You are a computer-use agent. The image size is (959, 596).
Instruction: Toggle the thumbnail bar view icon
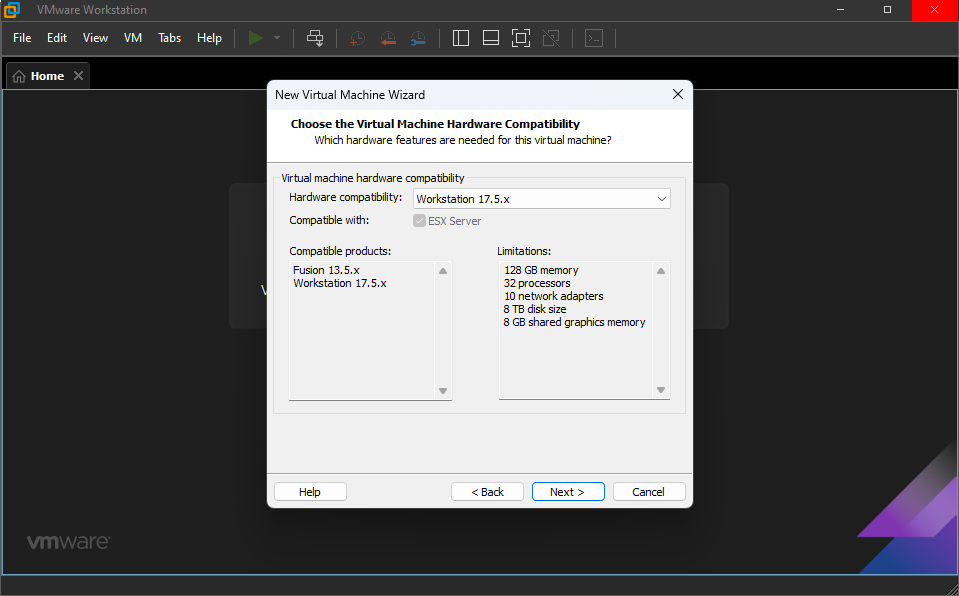(x=491, y=38)
